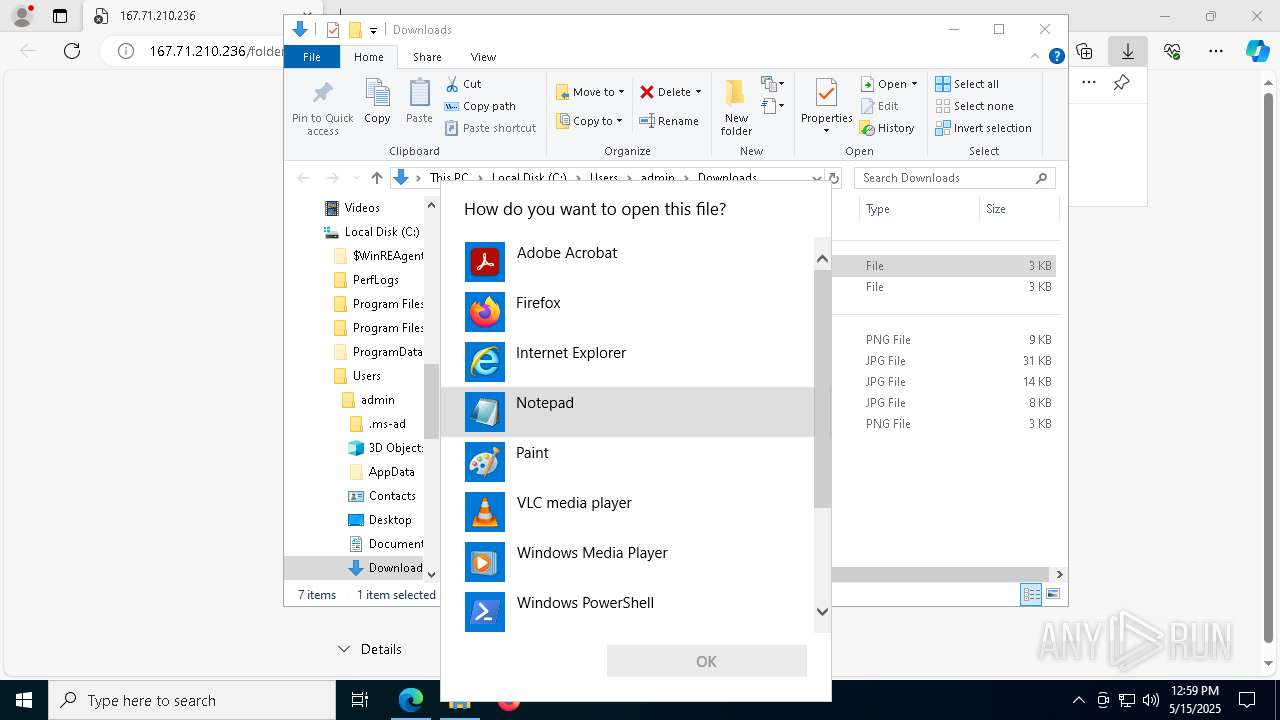Click Copy path in Clipboard group
This screenshot has width=1280, height=720.
coord(480,106)
